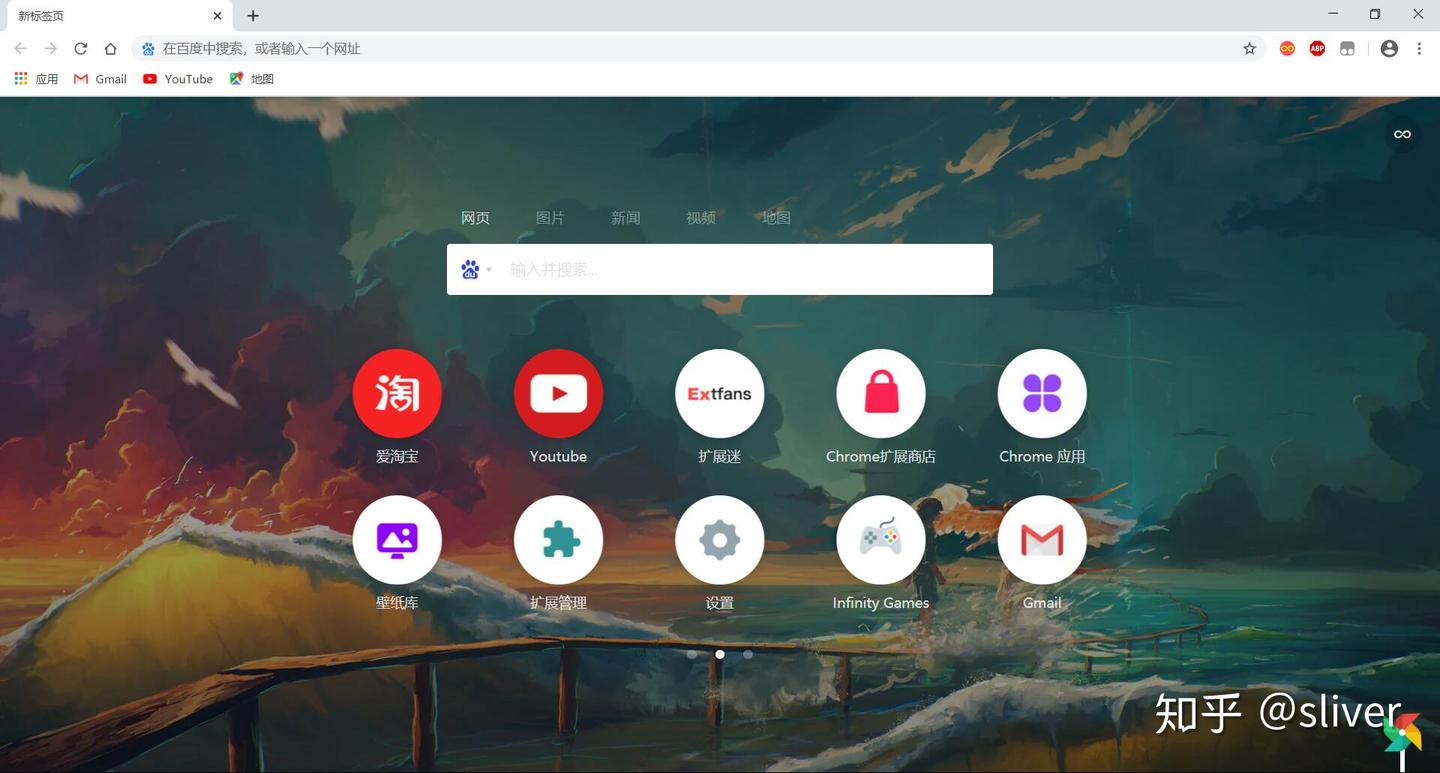Viewport: 1440px width, 773px height.
Task: Open the Infinity extension toolbar icon
Action: 1287,48
